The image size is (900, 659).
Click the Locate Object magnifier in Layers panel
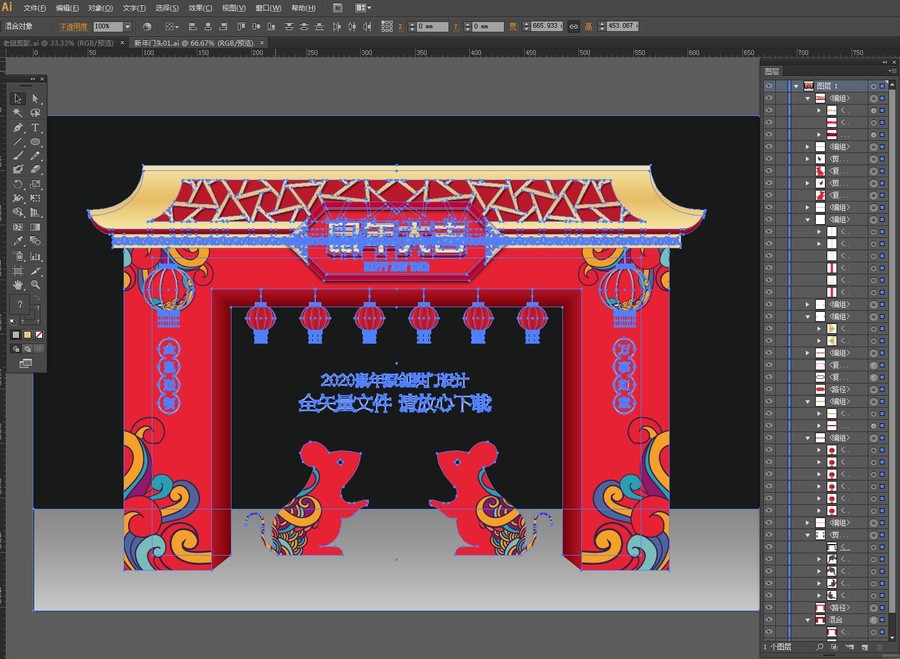coord(819,647)
